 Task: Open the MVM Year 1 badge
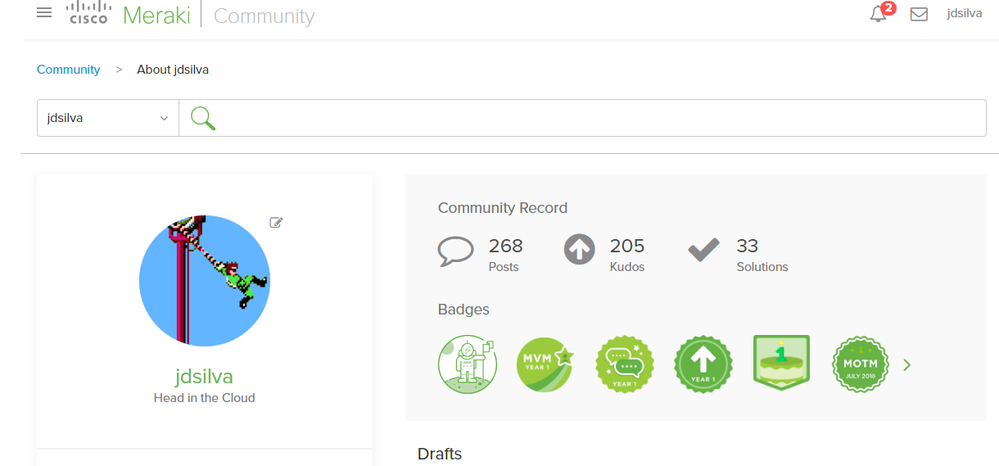point(545,364)
